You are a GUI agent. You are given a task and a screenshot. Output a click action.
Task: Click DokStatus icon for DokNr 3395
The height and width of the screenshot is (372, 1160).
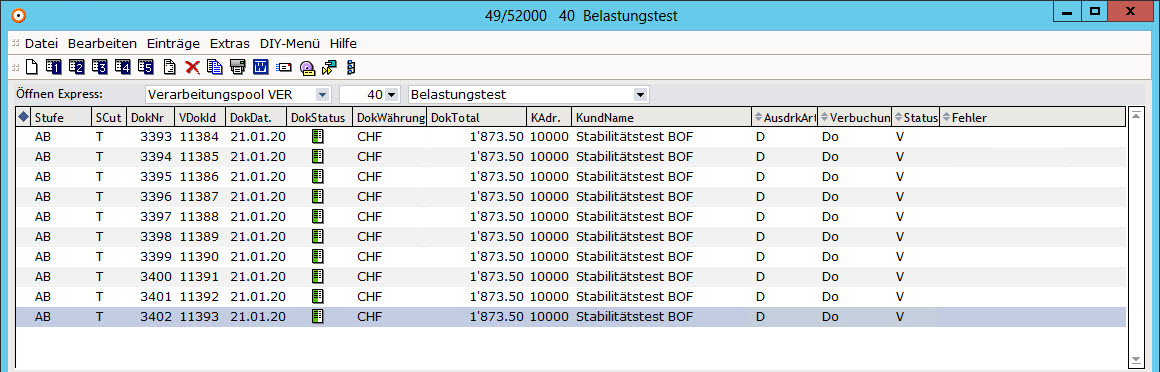tap(317, 176)
